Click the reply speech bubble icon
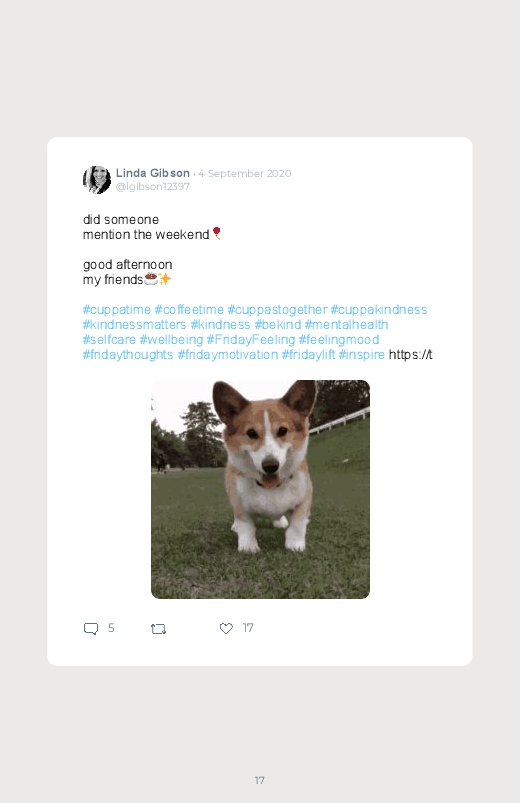This screenshot has width=520, height=803. (91, 628)
